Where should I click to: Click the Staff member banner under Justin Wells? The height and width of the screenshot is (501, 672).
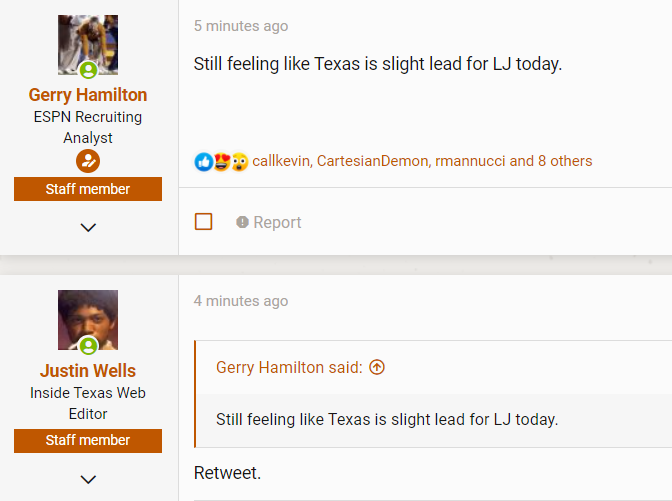[x=88, y=440]
